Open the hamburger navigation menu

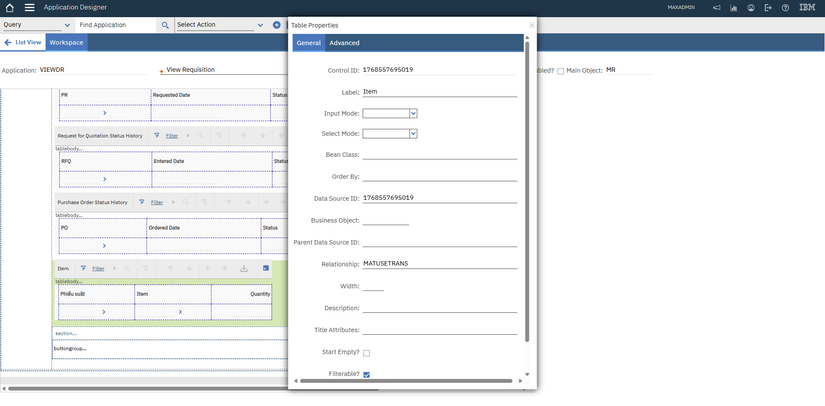click(29, 8)
